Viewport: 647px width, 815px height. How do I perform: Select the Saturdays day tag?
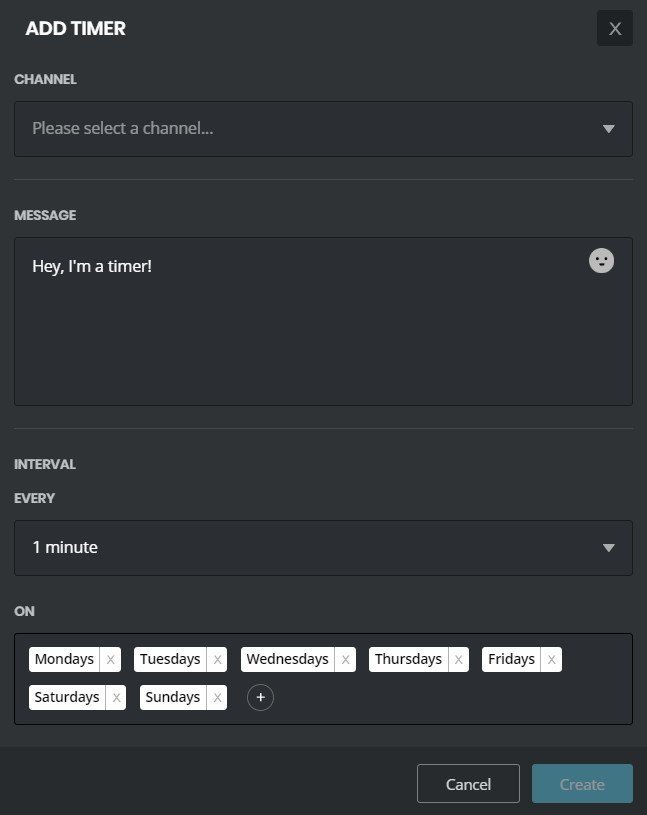tap(67, 698)
